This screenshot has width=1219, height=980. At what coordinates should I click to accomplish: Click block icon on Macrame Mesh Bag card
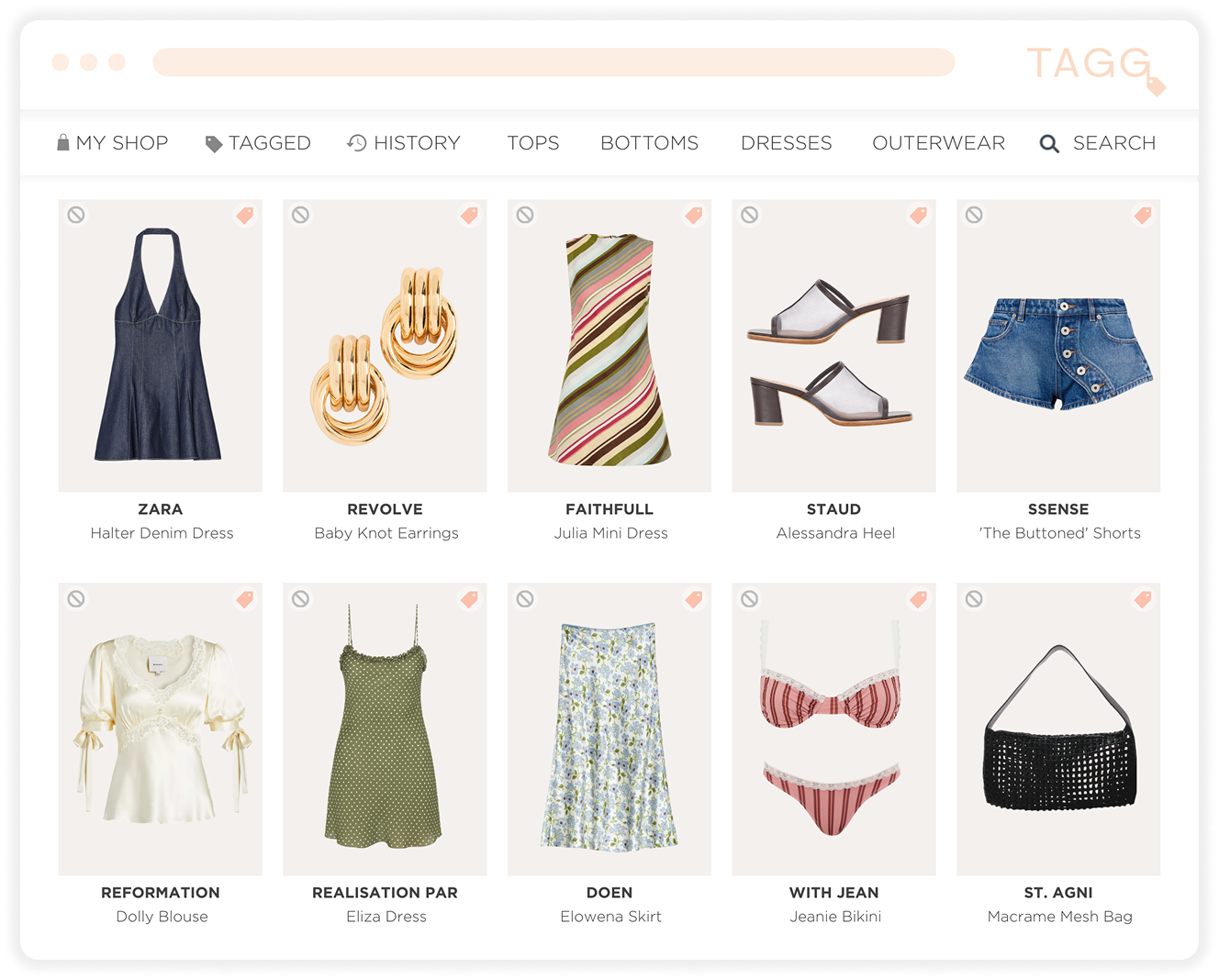pyautogui.click(x=974, y=598)
